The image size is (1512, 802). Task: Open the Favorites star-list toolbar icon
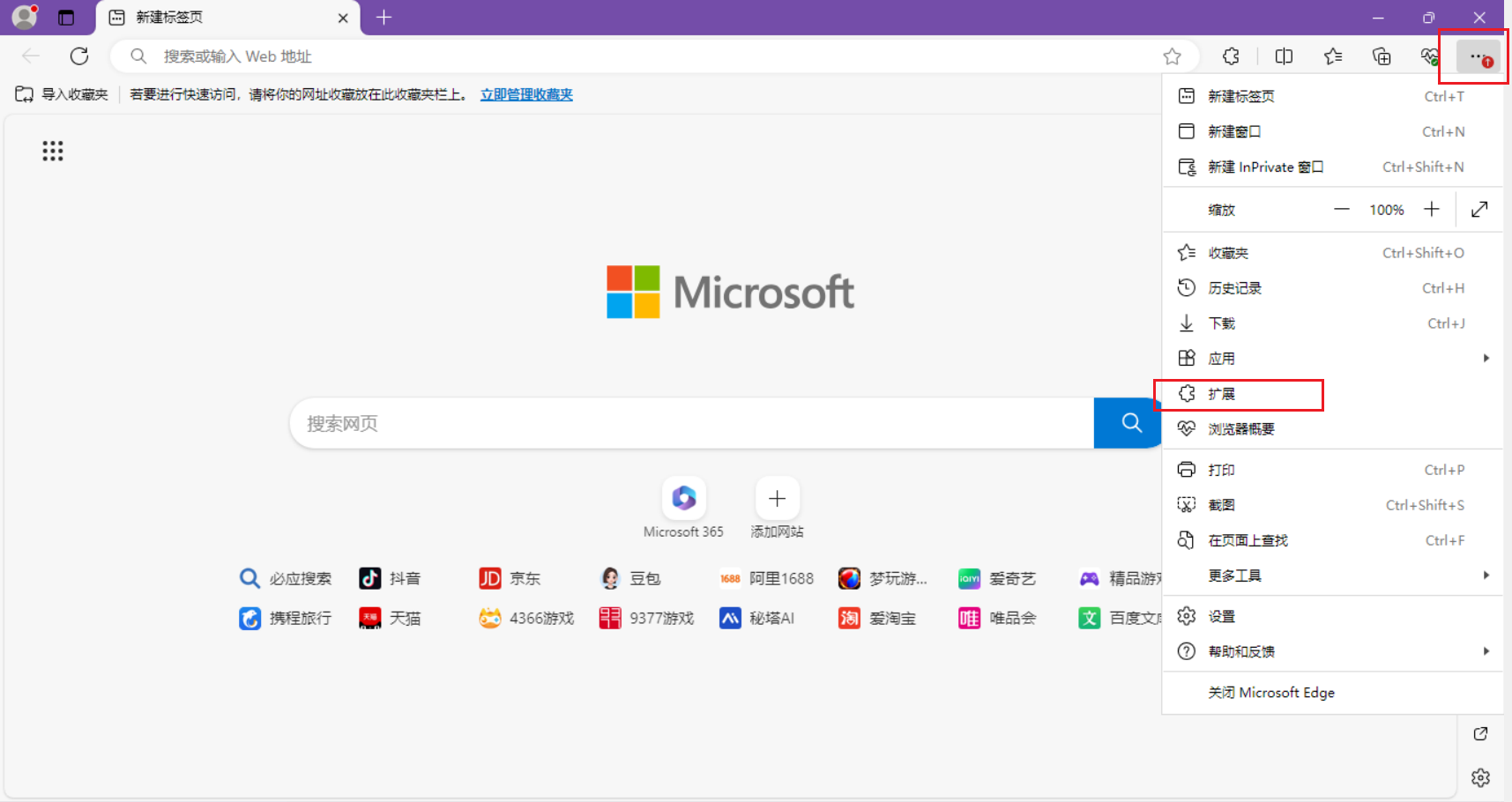tap(1332, 56)
